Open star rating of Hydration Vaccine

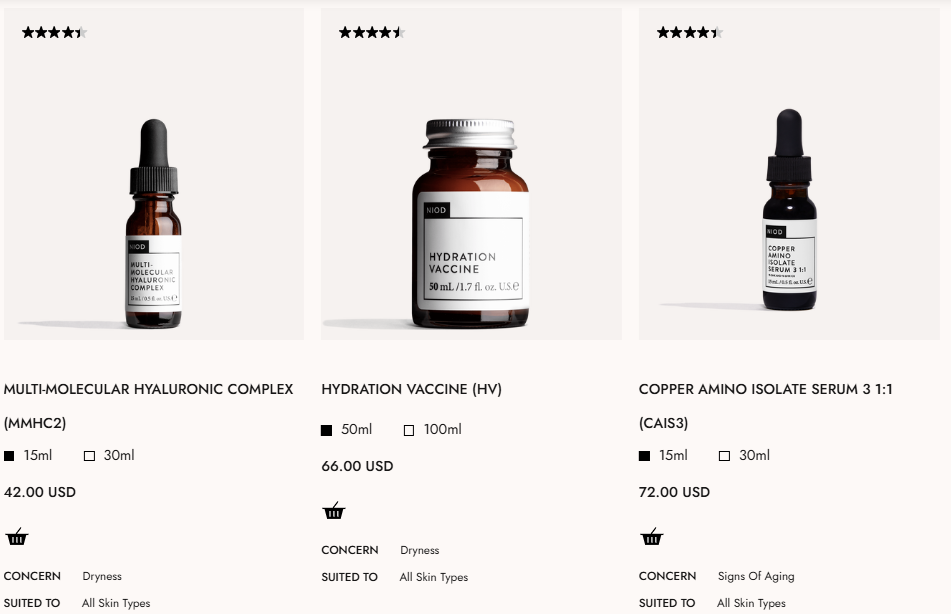pos(372,33)
